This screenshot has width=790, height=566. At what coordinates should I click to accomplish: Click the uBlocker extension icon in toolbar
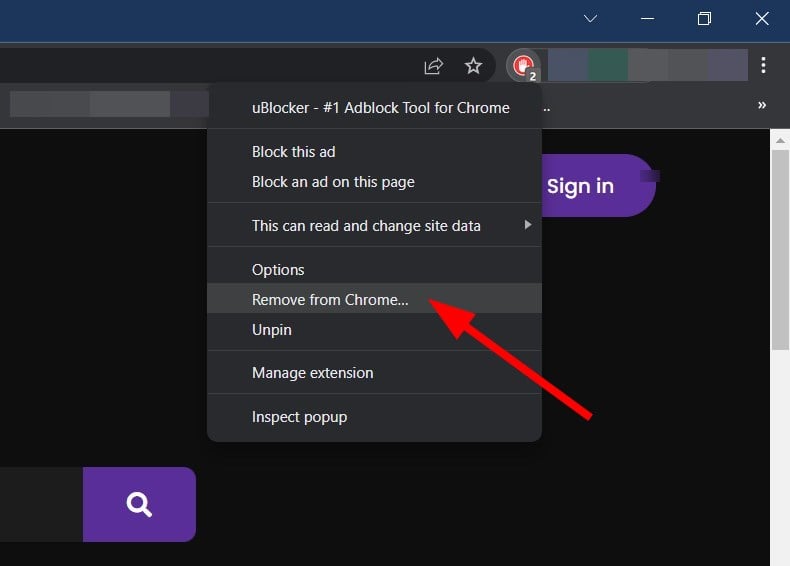point(523,66)
